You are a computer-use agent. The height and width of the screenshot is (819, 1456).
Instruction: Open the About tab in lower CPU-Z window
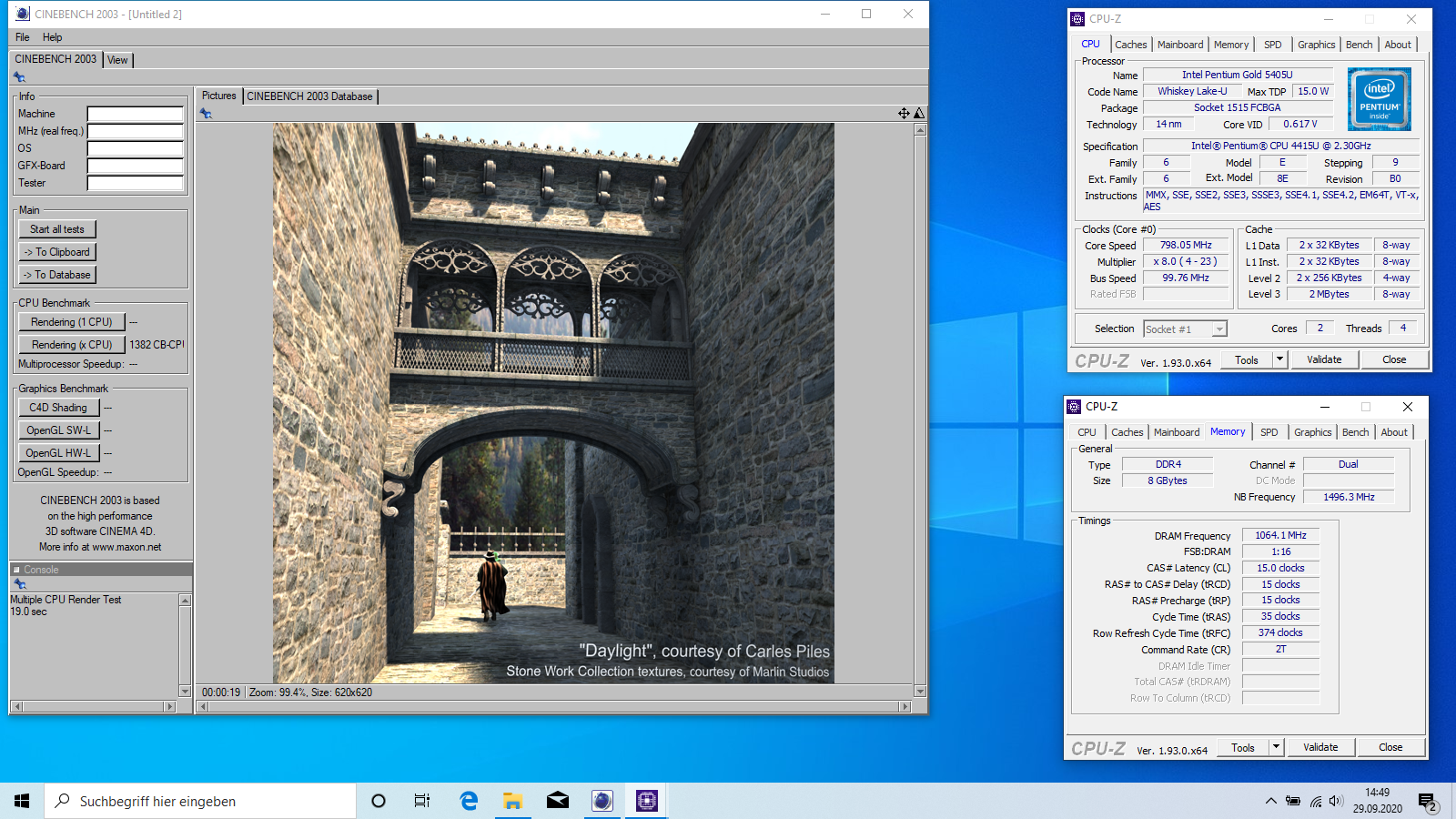1394,432
